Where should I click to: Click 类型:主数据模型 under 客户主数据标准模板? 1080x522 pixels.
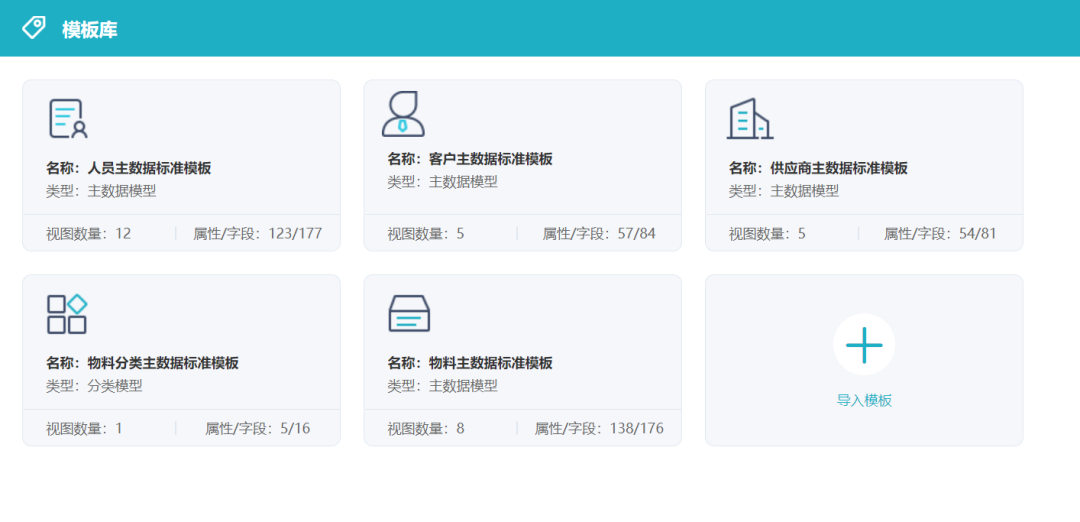click(x=442, y=182)
